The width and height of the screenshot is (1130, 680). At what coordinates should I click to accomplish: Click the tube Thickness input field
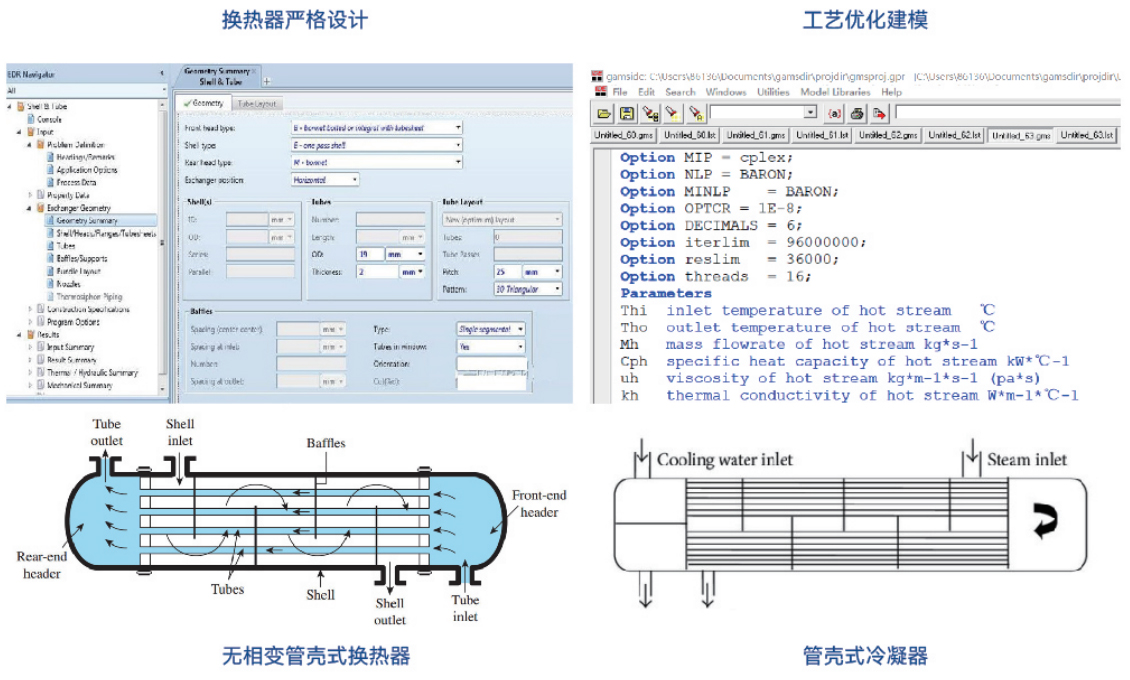pos(376,271)
